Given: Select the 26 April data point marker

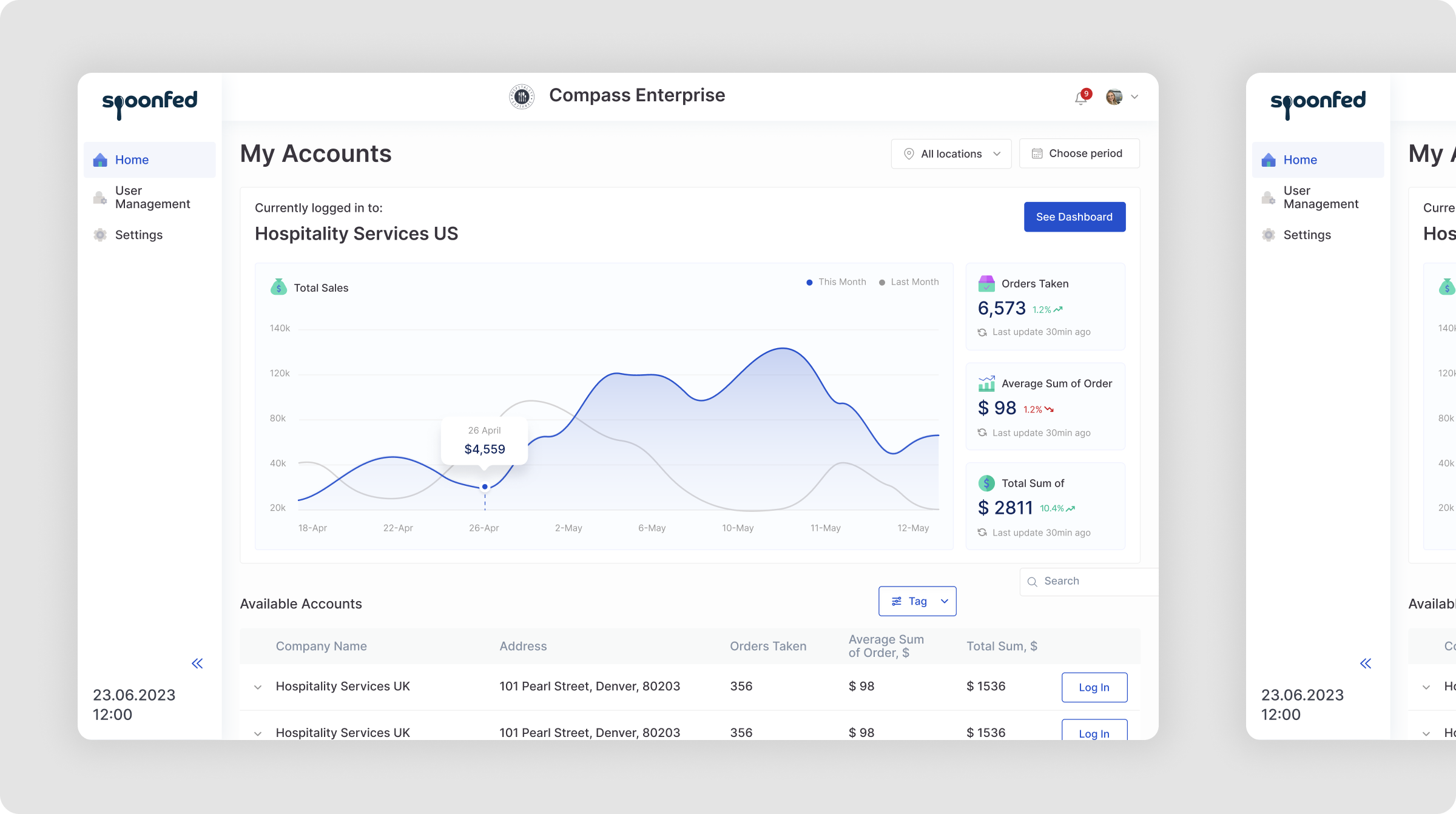Looking at the screenshot, I should pyautogui.click(x=484, y=486).
